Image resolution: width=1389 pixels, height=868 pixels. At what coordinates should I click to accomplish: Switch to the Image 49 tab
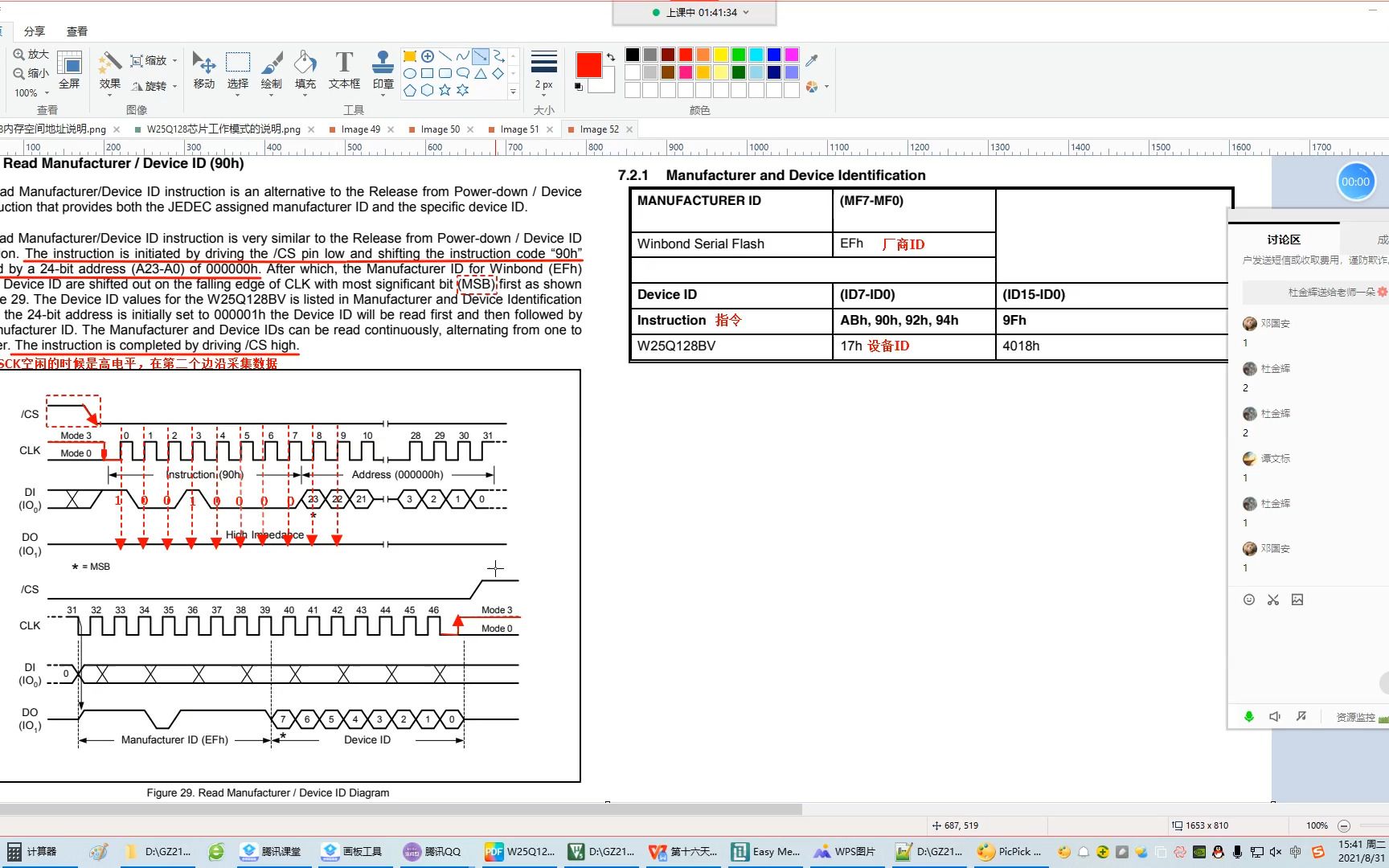click(x=360, y=129)
